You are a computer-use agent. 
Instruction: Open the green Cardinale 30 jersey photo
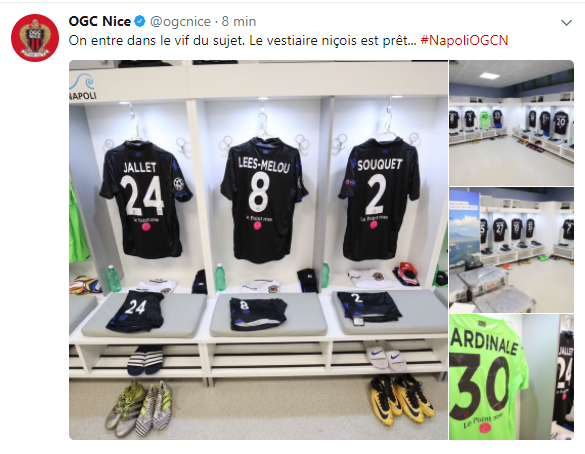pyautogui.click(x=511, y=377)
